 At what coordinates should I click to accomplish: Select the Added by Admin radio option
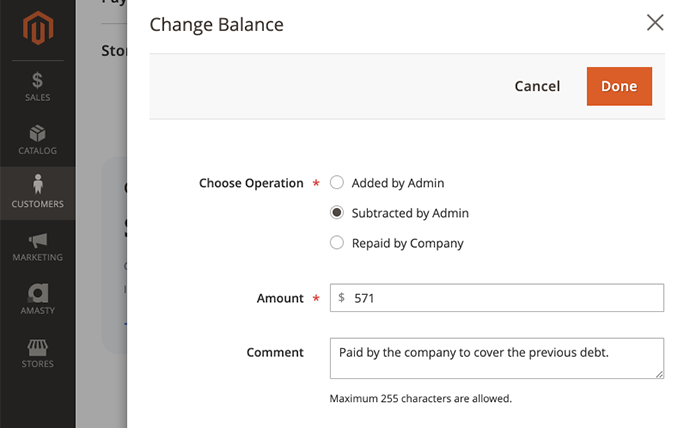pos(337,182)
